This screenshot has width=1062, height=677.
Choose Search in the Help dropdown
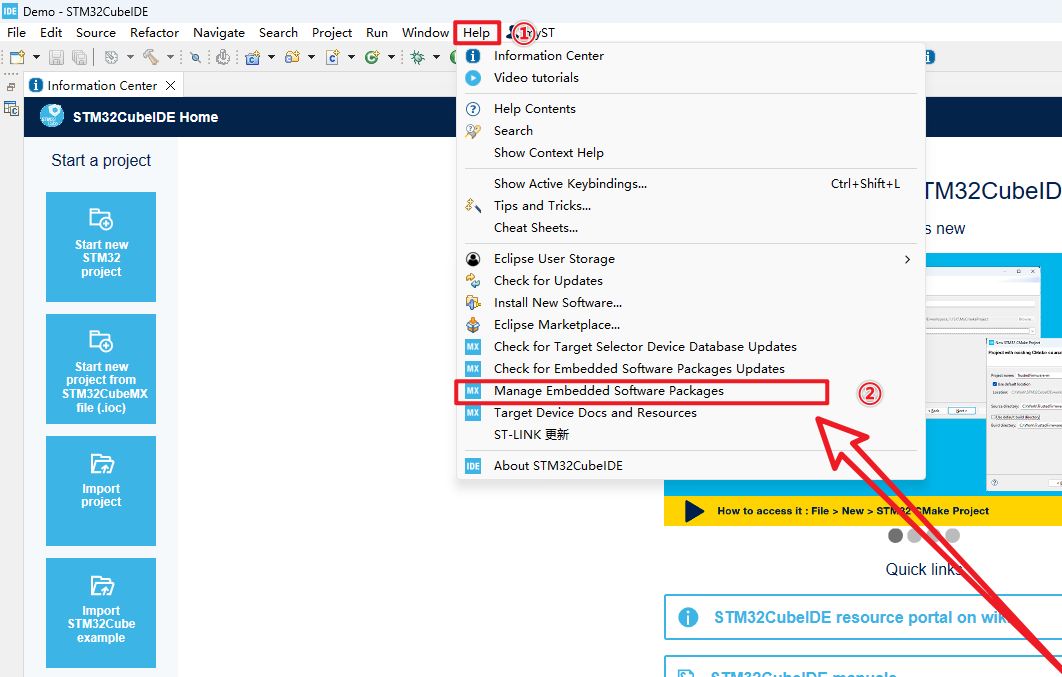[x=691, y=131]
